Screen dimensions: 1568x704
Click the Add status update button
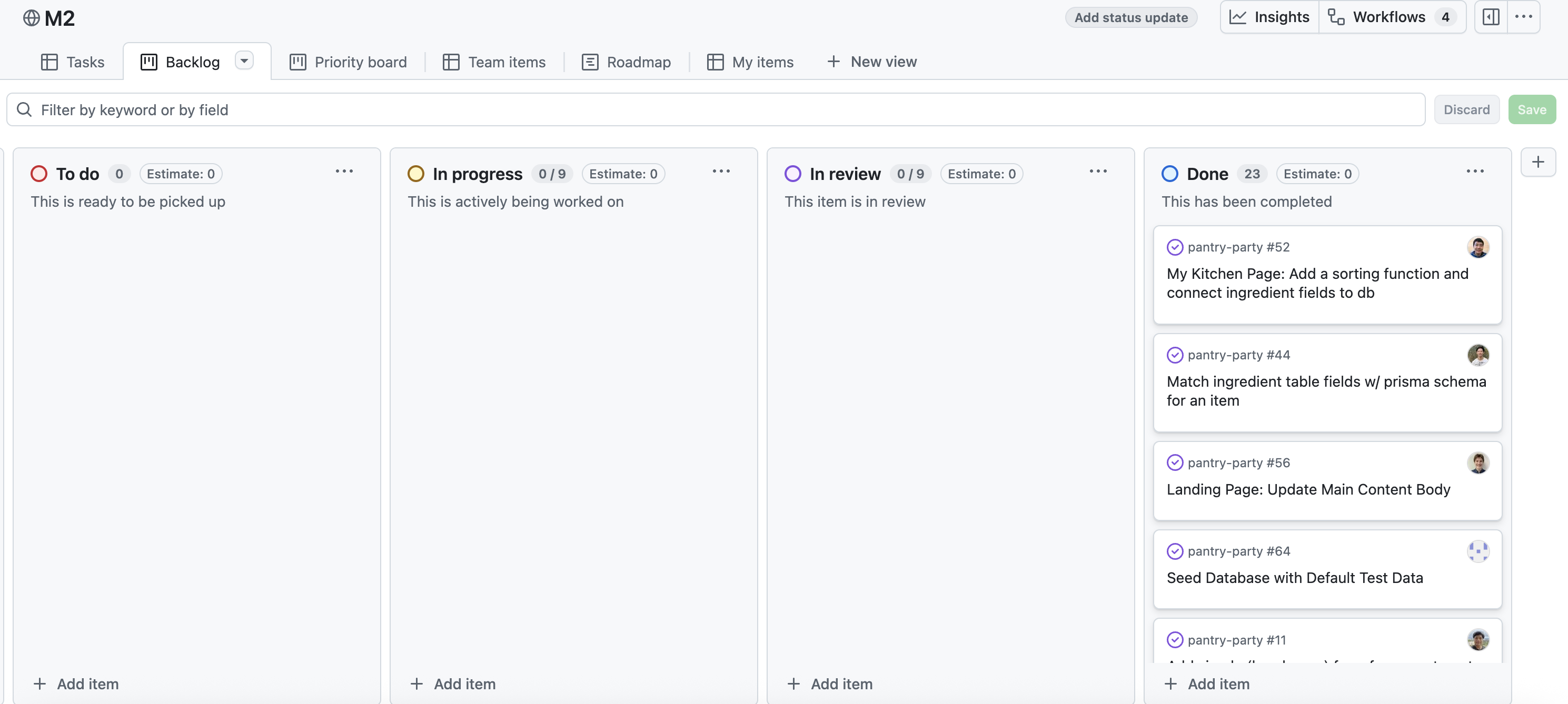point(1130,17)
